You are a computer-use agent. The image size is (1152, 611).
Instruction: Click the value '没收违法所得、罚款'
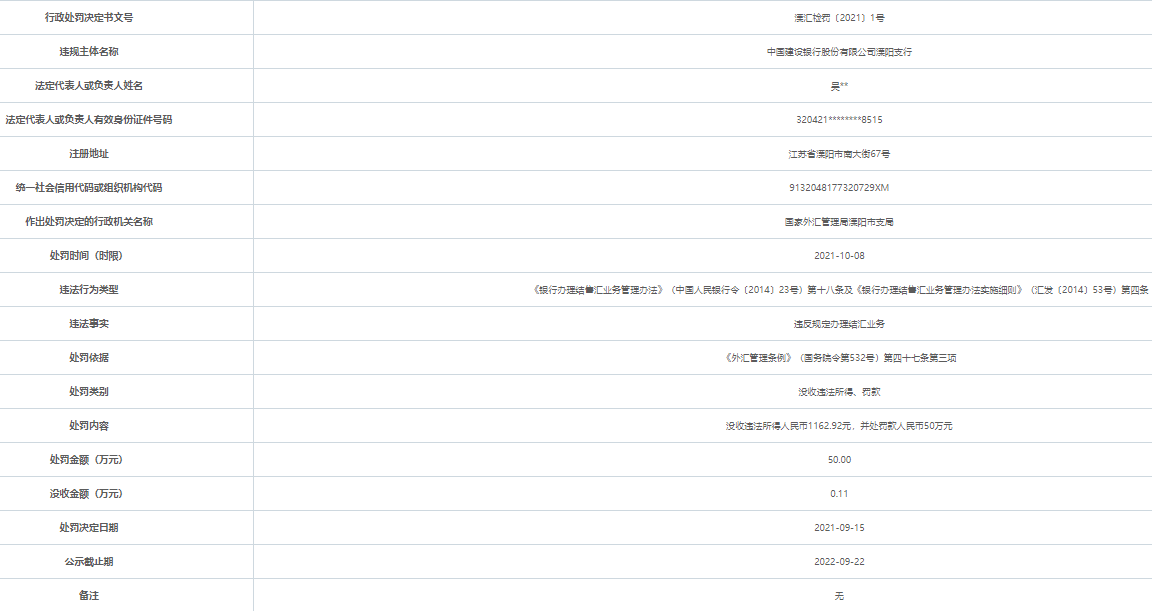[x=839, y=392]
